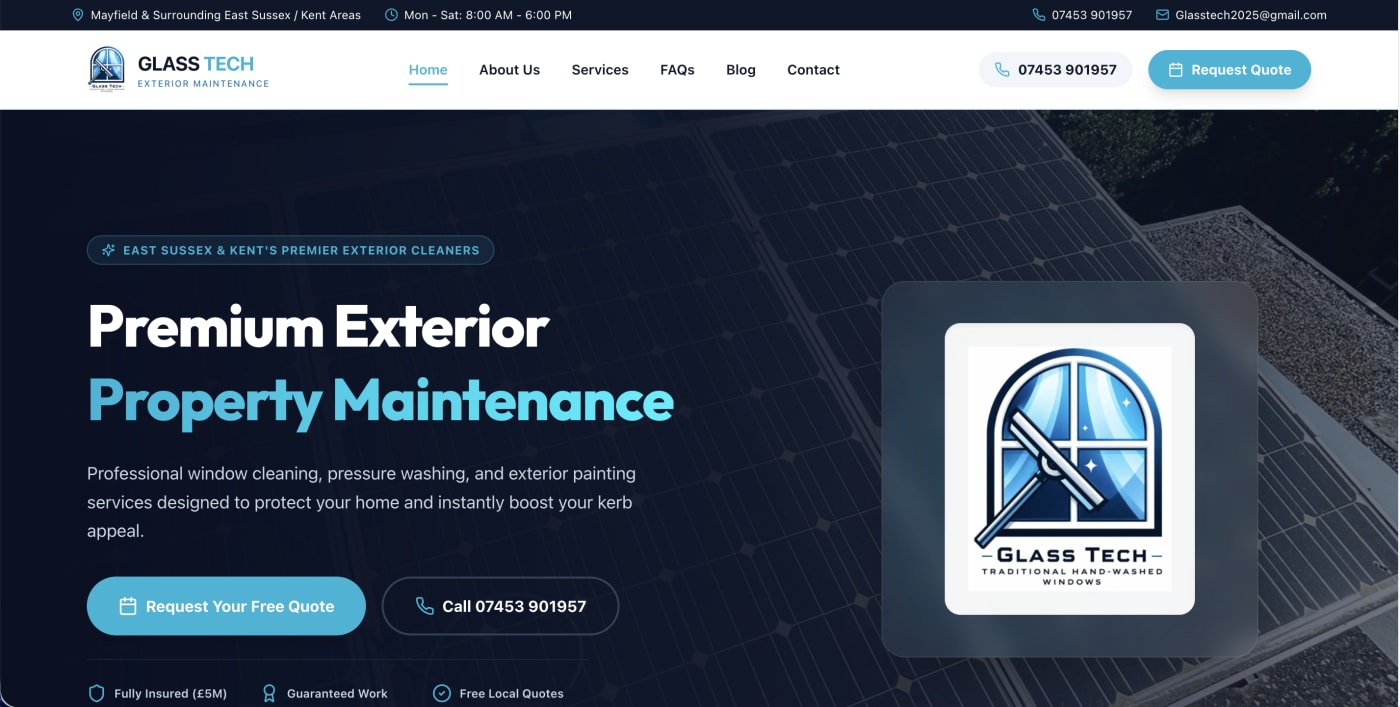
Task: Click the Professional window cleaning description paragraph
Action: (361, 502)
